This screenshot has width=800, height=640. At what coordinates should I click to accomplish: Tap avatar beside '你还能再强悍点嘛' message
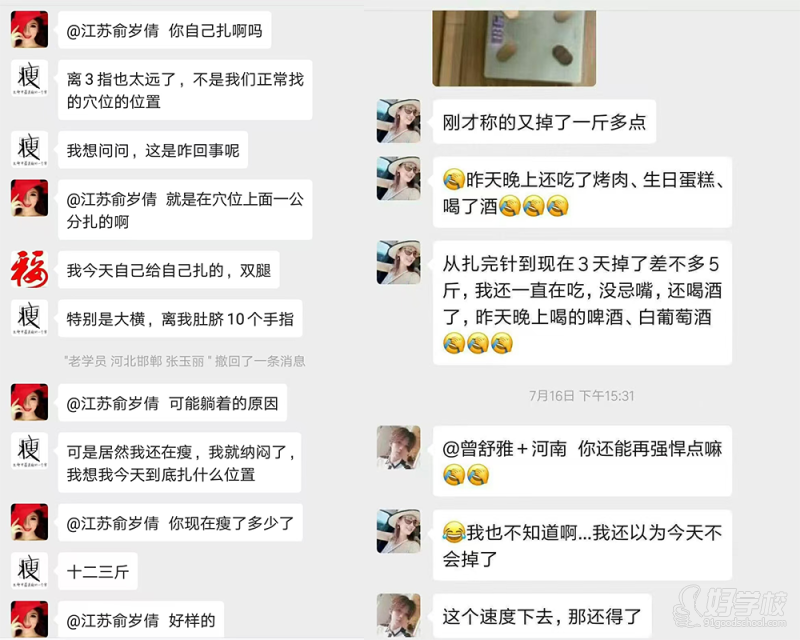point(398,447)
